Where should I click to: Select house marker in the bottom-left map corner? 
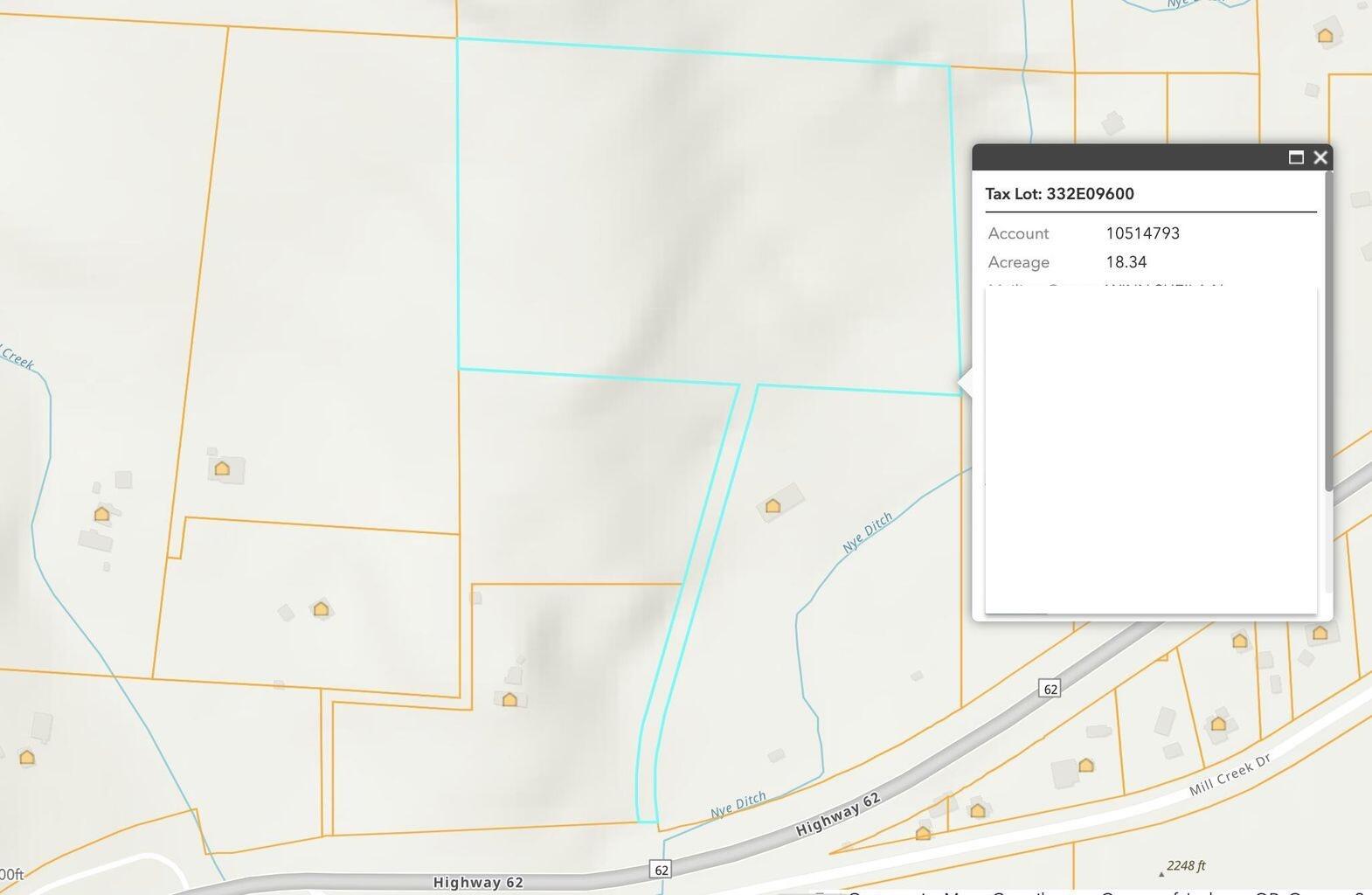tap(27, 758)
